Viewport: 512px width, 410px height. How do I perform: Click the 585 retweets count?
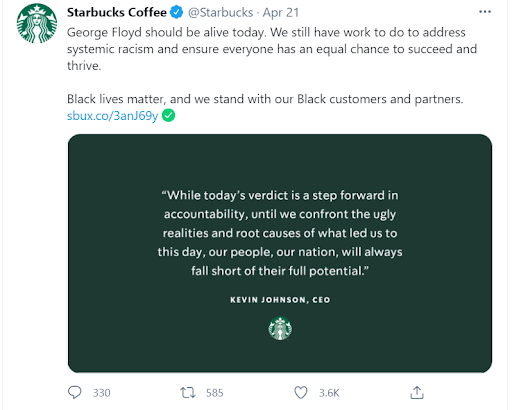click(x=214, y=393)
